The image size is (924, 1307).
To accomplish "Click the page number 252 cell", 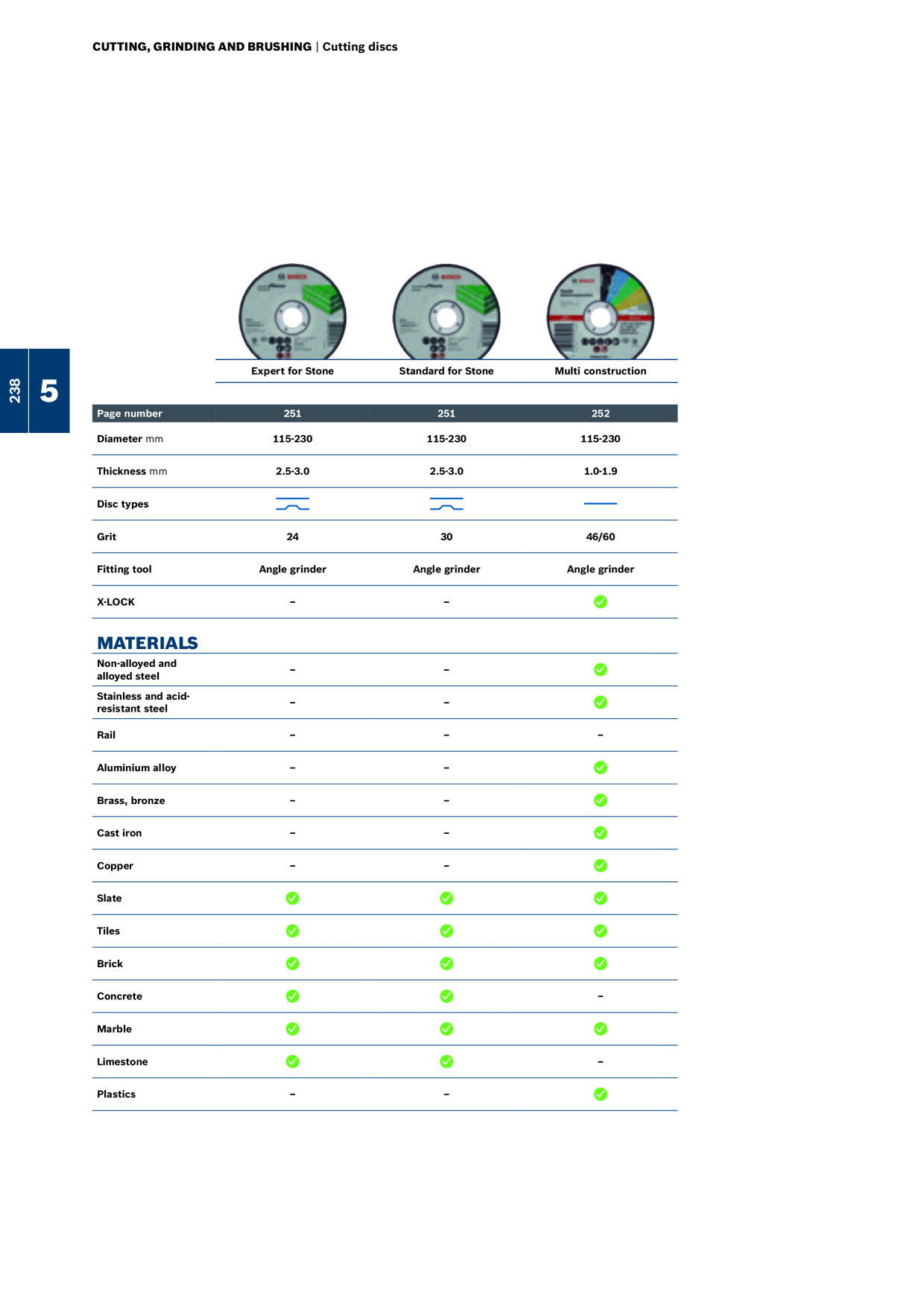I will [x=601, y=414].
